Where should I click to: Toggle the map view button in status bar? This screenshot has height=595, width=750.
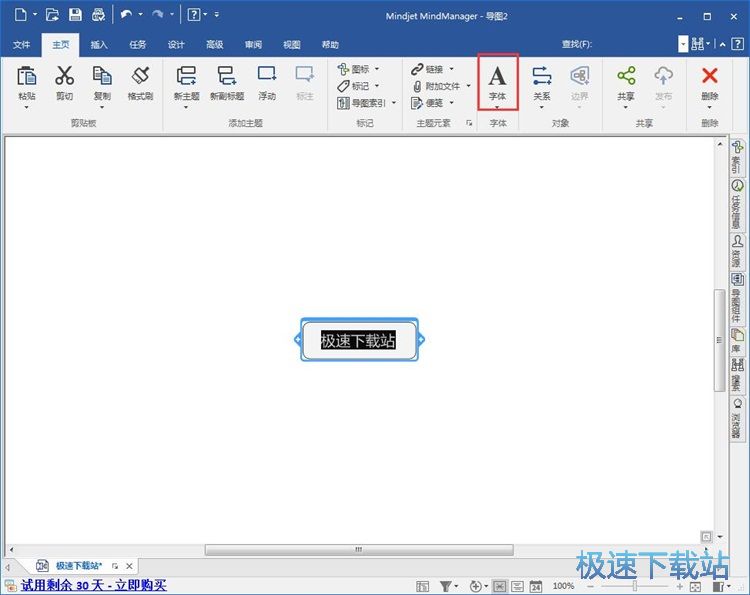[x=497, y=586]
